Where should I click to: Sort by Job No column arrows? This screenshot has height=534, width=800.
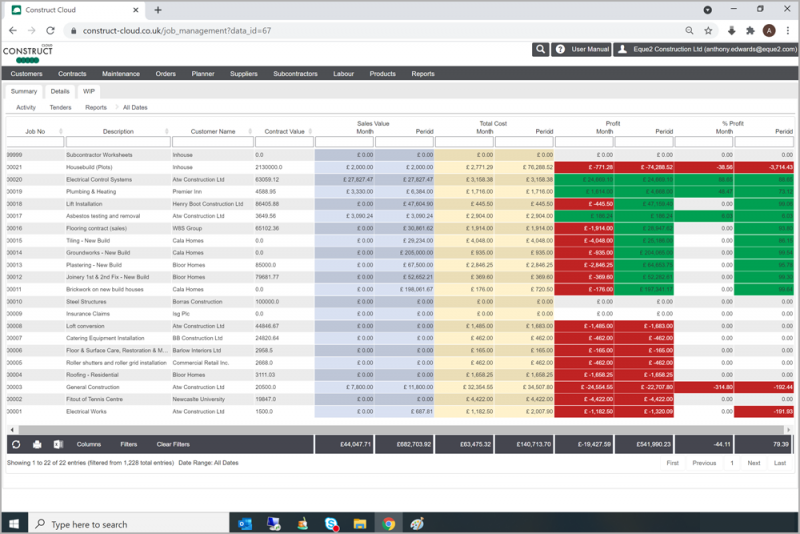pyautogui.click(x=61, y=132)
